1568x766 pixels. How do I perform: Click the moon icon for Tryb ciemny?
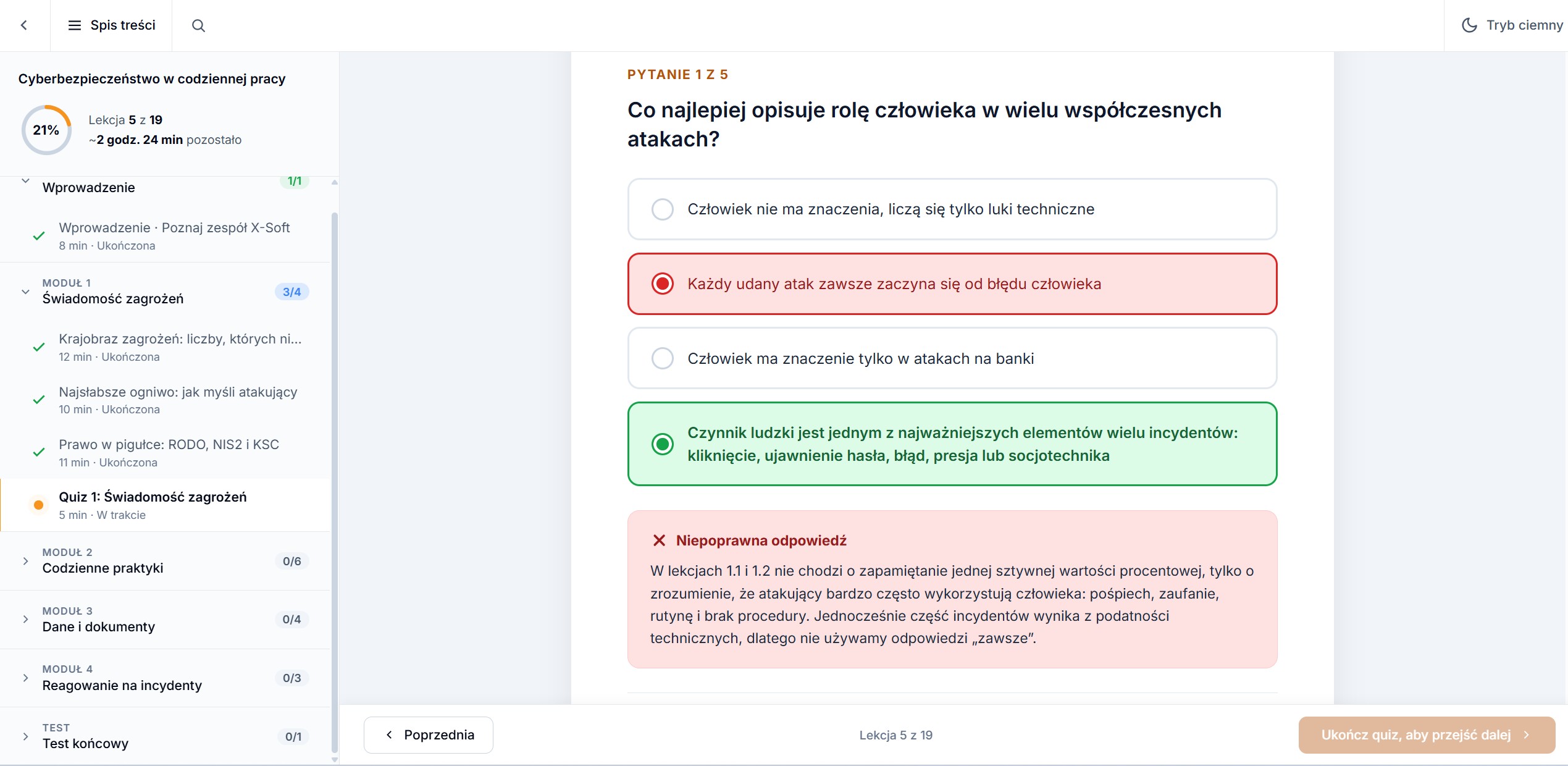tap(1469, 25)
